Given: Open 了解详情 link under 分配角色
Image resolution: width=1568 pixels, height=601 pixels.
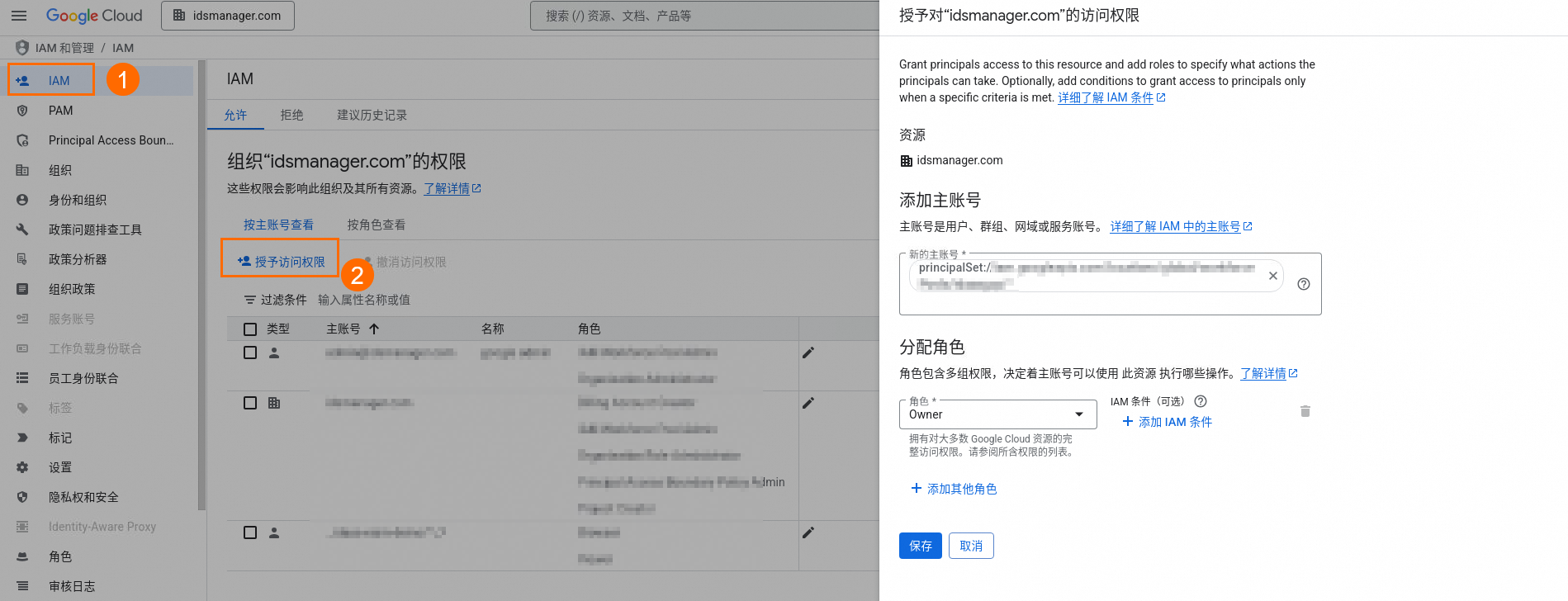Looking at the screenshot, I should coord(1269,373).
